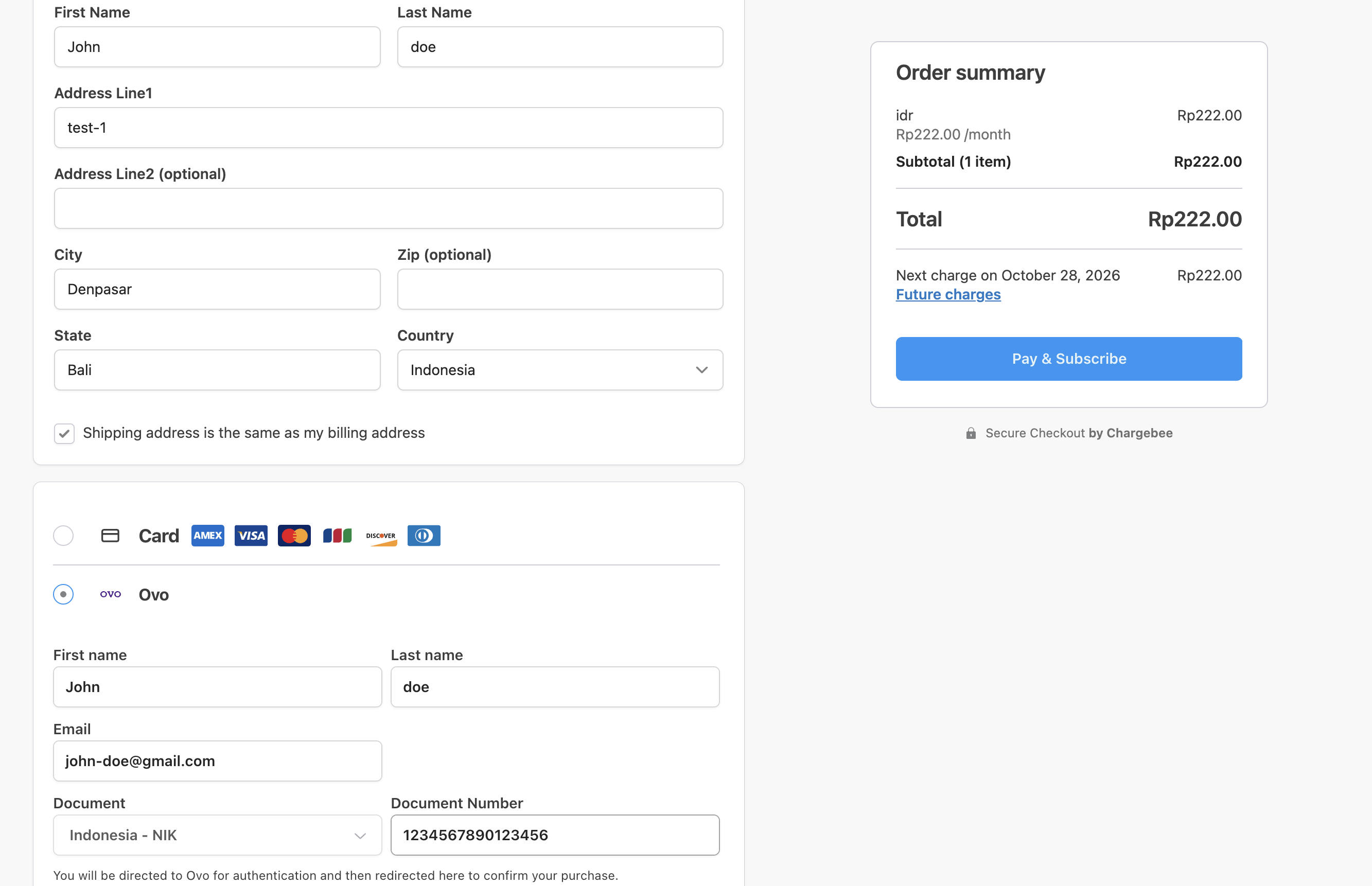Click the lock icon by Secure Checkout
Screen dimensions: 1372x886
(x=971, y=433)
